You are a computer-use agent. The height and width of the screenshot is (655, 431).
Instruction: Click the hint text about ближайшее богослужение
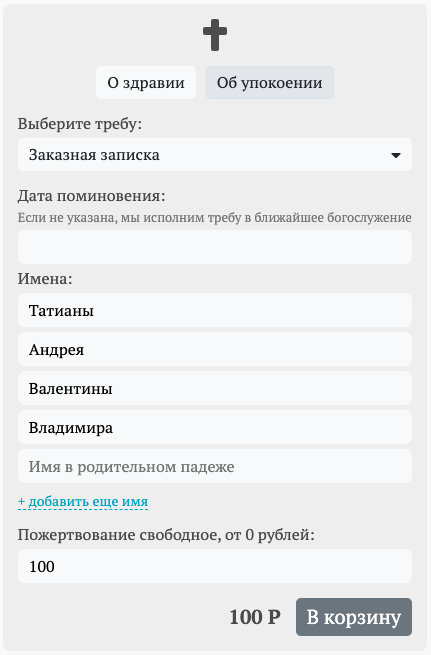pyautogui.click(x=215, y=218)
